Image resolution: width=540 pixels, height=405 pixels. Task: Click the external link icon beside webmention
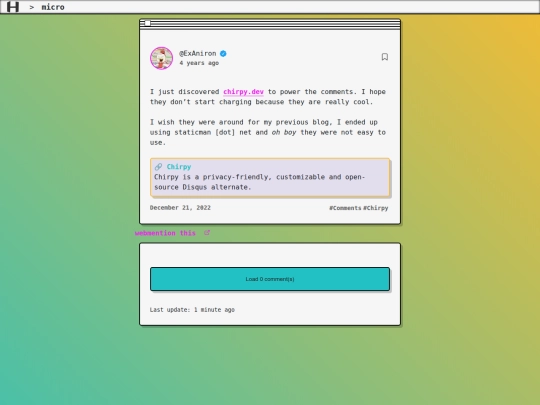click(207, 233)
